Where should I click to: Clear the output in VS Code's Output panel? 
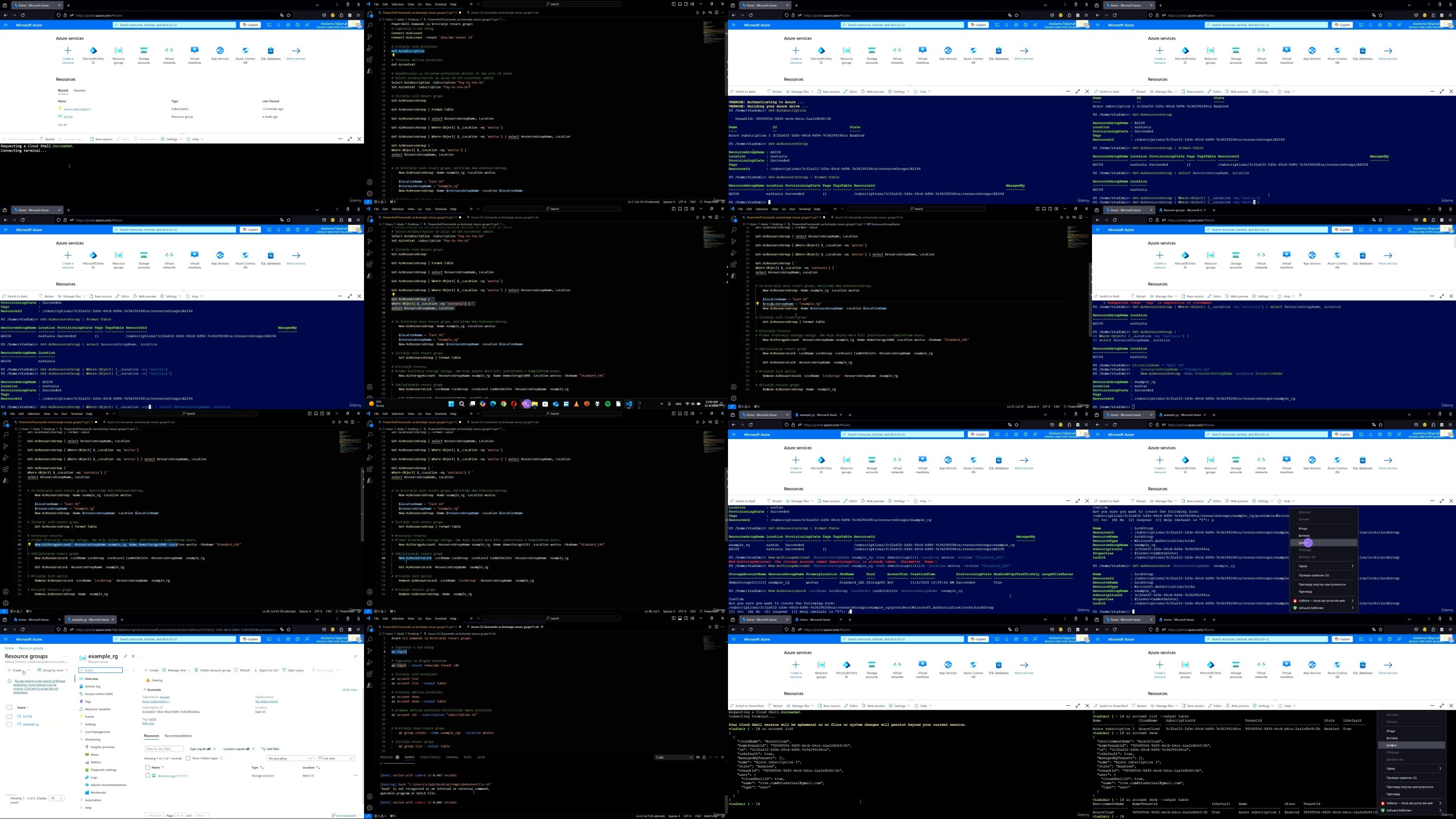coord(698,758)
